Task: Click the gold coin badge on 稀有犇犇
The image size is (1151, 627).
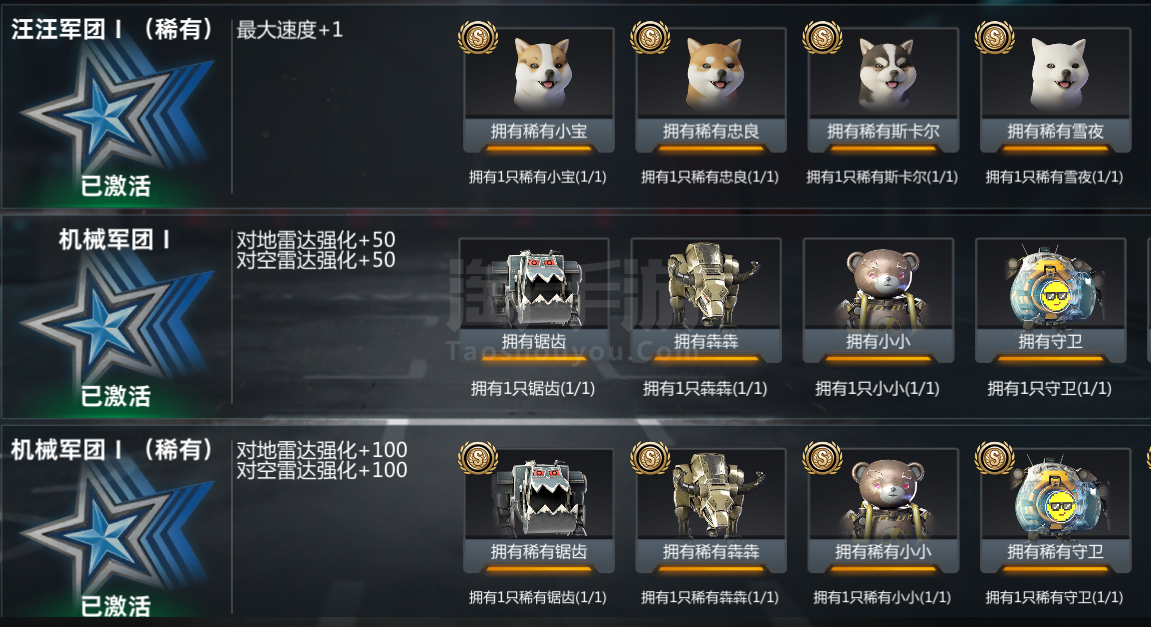Action: [650, 457]
